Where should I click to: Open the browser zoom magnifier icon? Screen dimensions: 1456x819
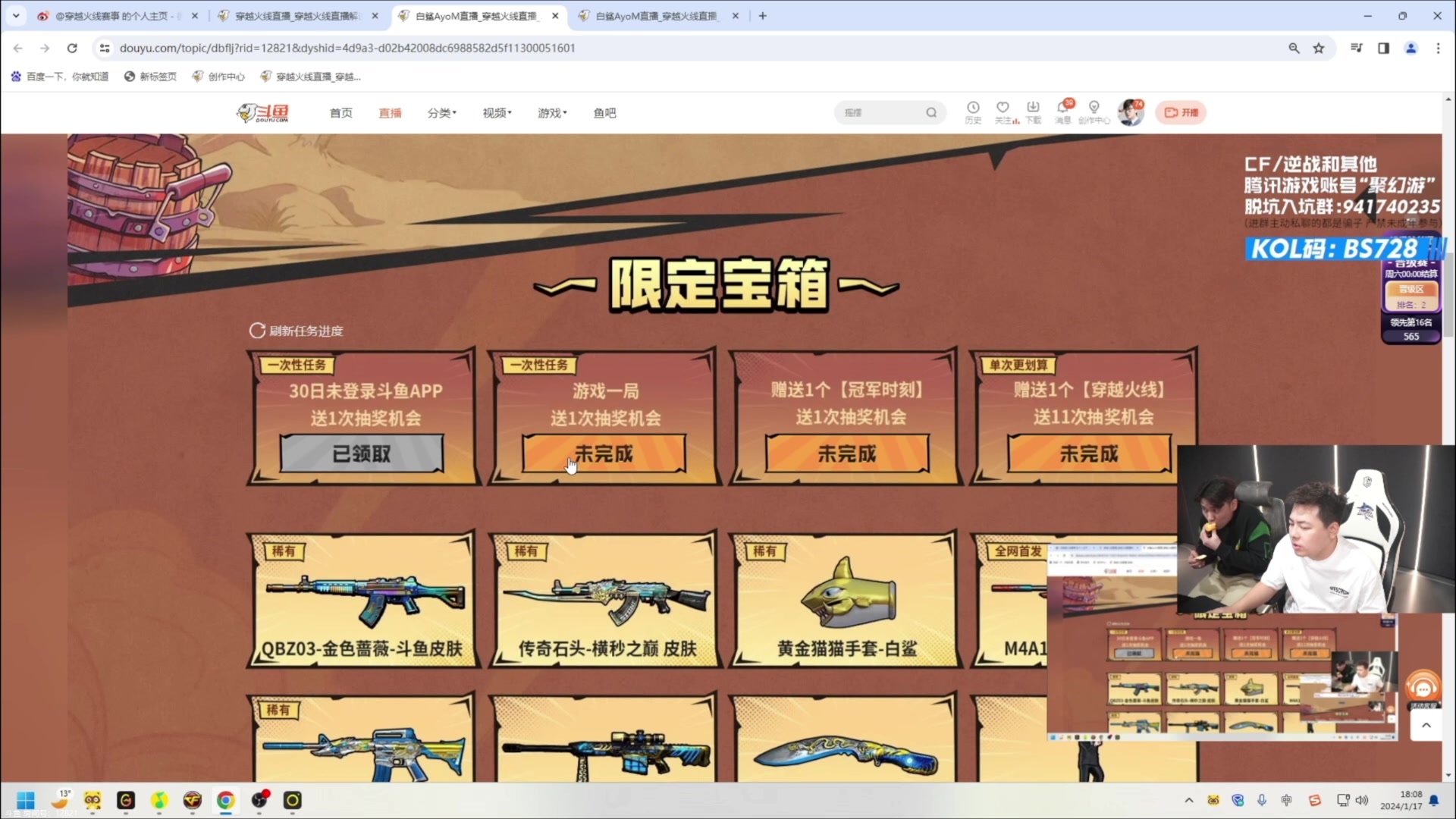coord(1294,48)
